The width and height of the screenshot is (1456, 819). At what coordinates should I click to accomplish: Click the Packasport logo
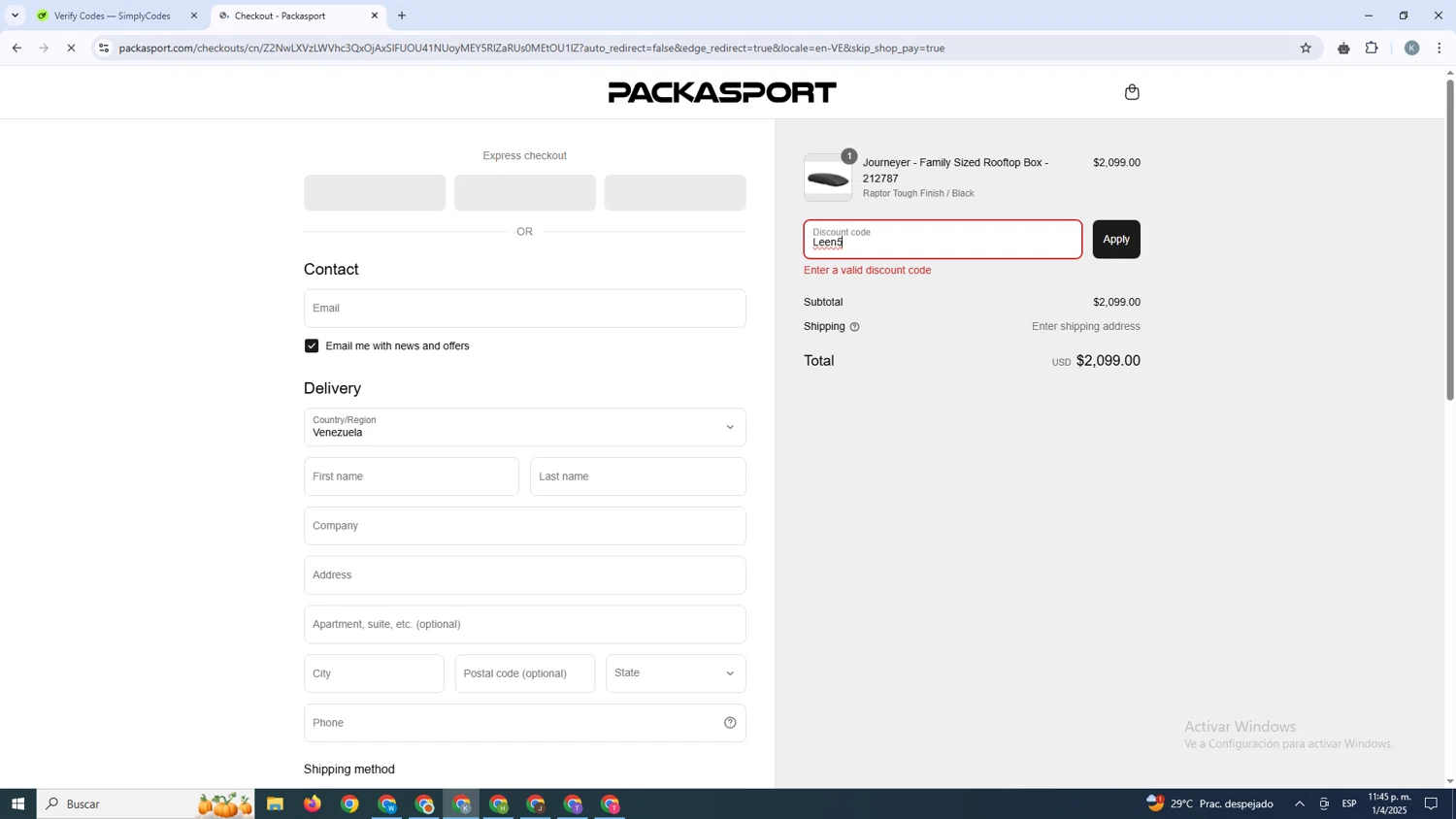click(722, 92)
